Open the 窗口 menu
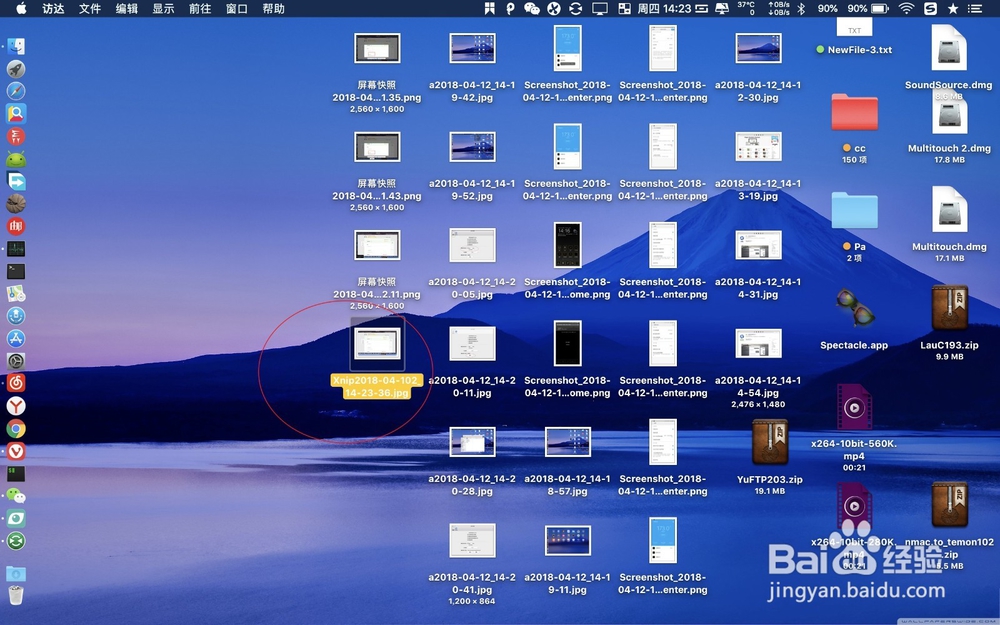Image resolution: width=1000 pixels, height=625 pixels. [237, 8]
